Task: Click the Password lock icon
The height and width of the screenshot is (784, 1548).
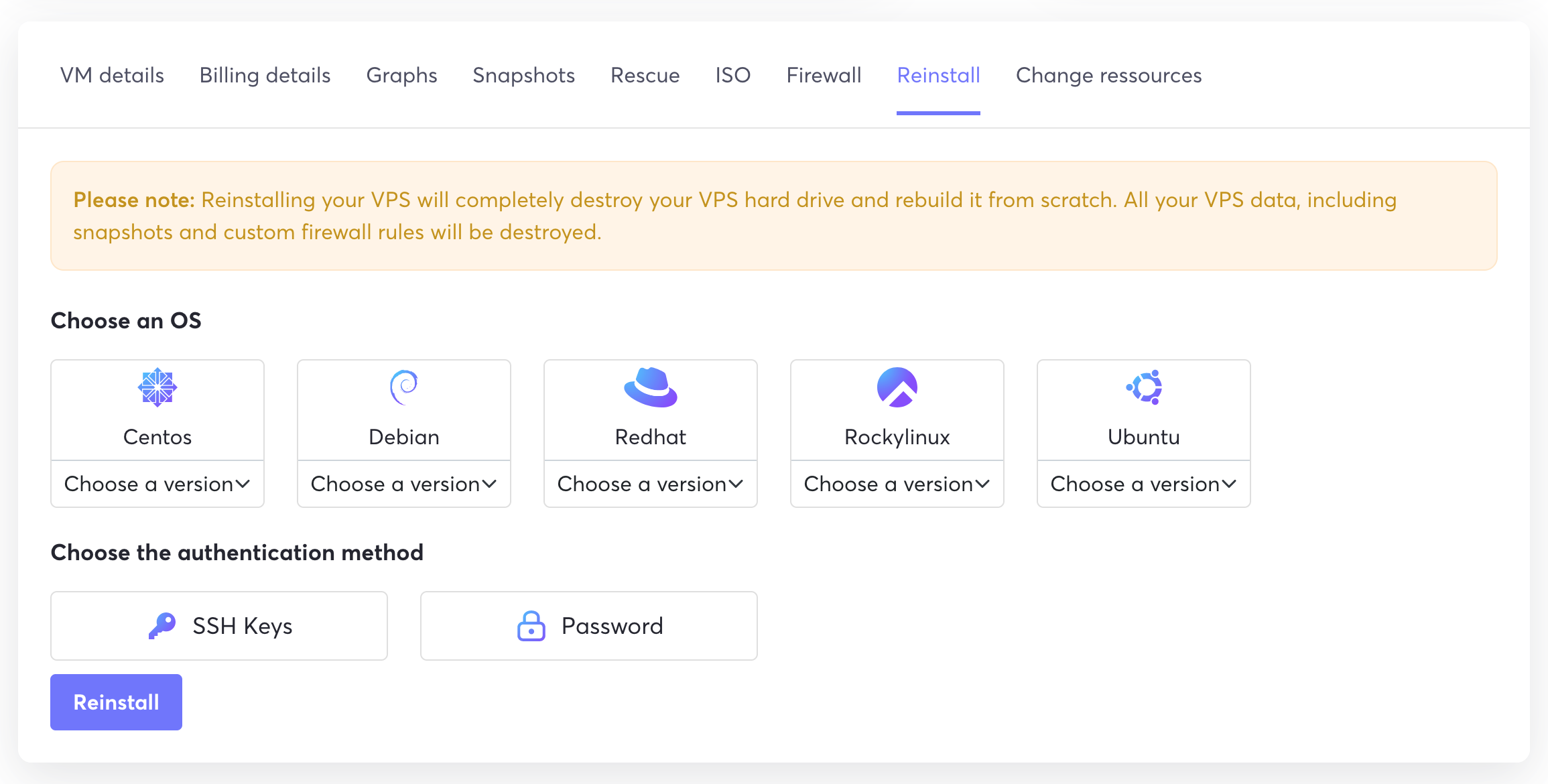Action: (531, 626)
